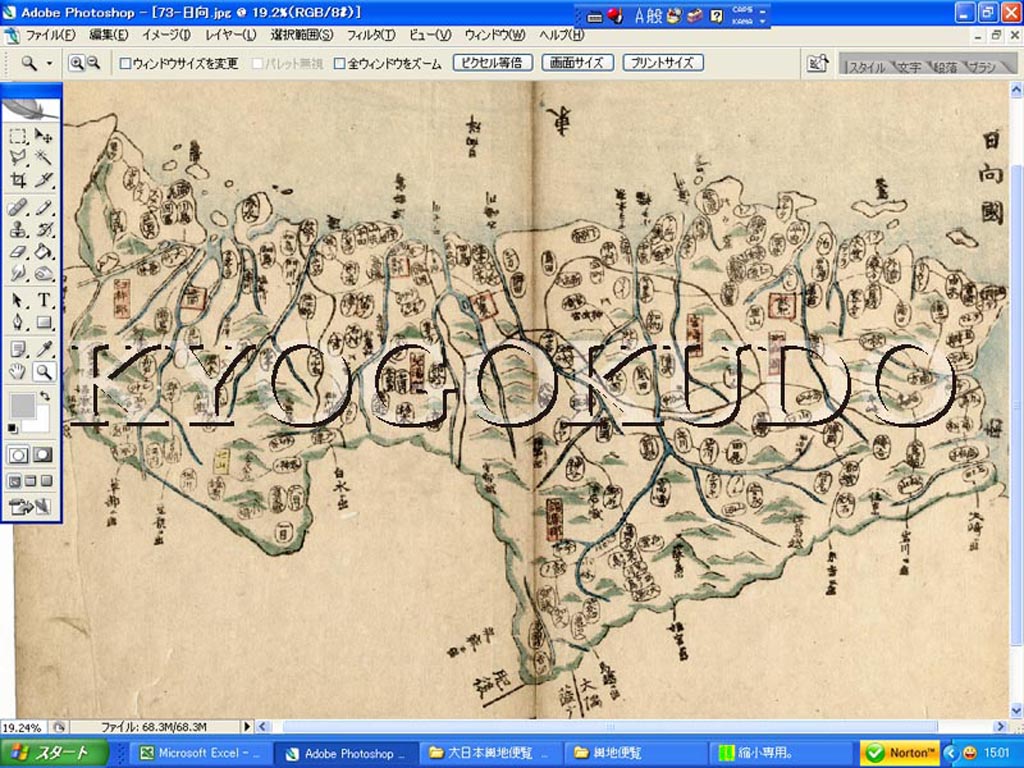Click the Zoom In magnifier option
This screenshot has height=768, width=1024.
click(x=76, y=63)
